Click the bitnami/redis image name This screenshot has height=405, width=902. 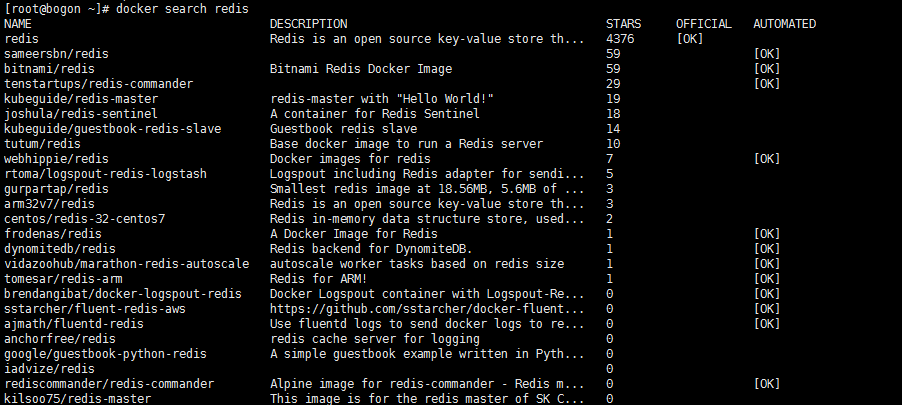(49, 68)
